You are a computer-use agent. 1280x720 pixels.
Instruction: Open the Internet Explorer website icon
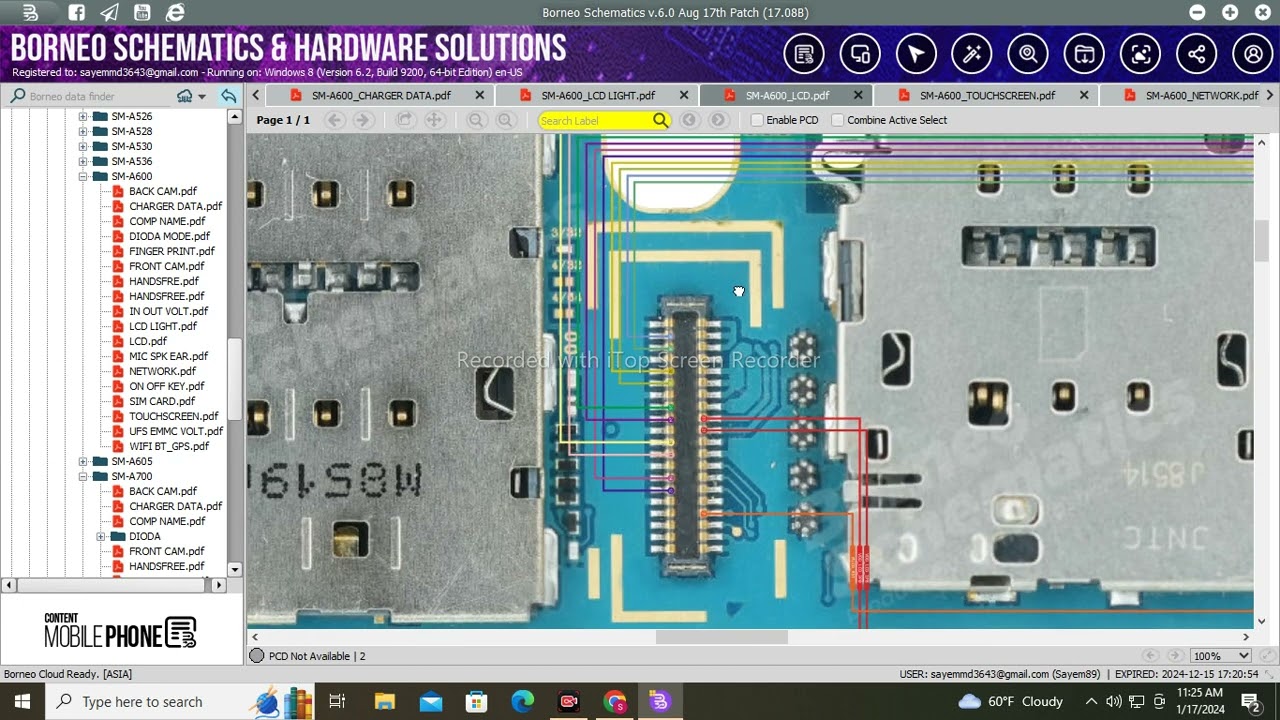click(175, 13)
